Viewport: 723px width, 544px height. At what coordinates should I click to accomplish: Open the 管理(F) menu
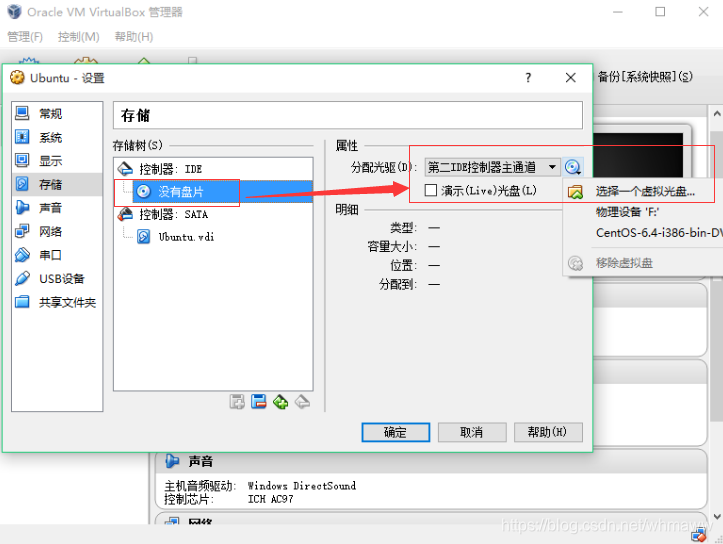tap(25, 36)
